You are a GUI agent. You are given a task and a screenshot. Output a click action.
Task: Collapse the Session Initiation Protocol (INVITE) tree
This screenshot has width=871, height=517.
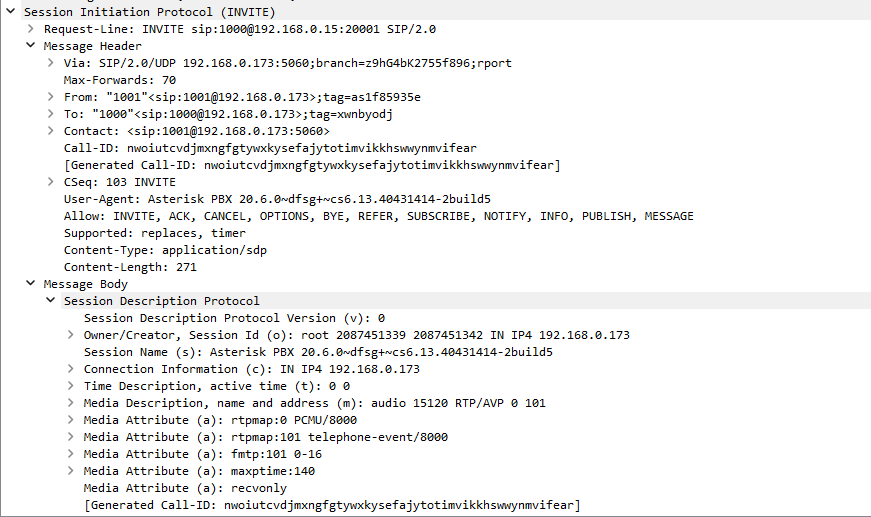coord(11,11)
